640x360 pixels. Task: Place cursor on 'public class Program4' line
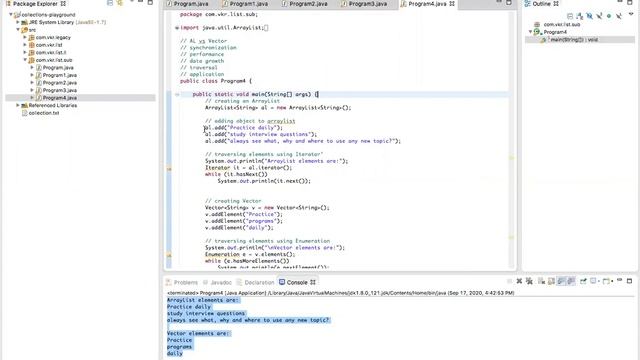click(216, 81)
